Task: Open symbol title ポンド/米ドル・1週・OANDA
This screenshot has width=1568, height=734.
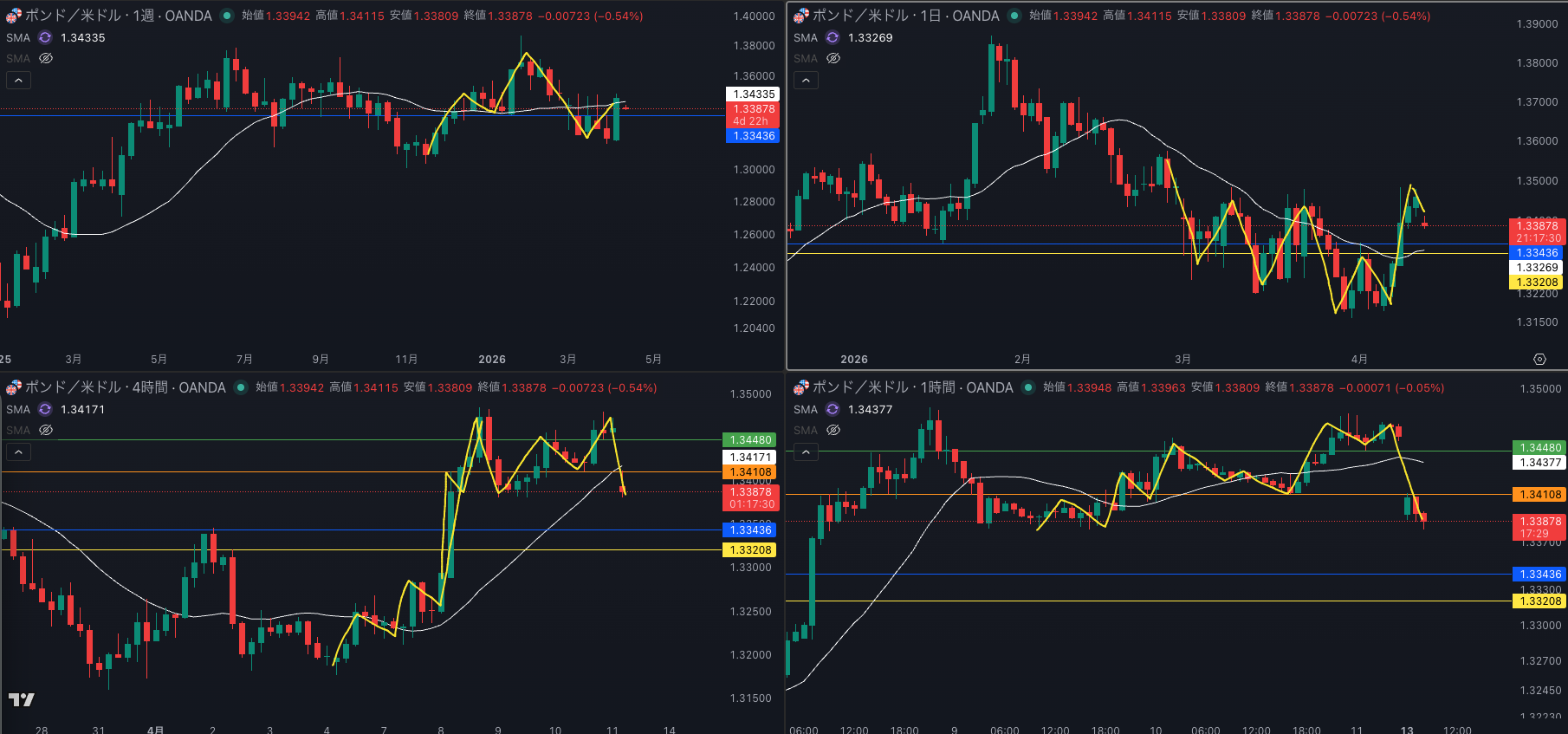Action: pos(119,16)
